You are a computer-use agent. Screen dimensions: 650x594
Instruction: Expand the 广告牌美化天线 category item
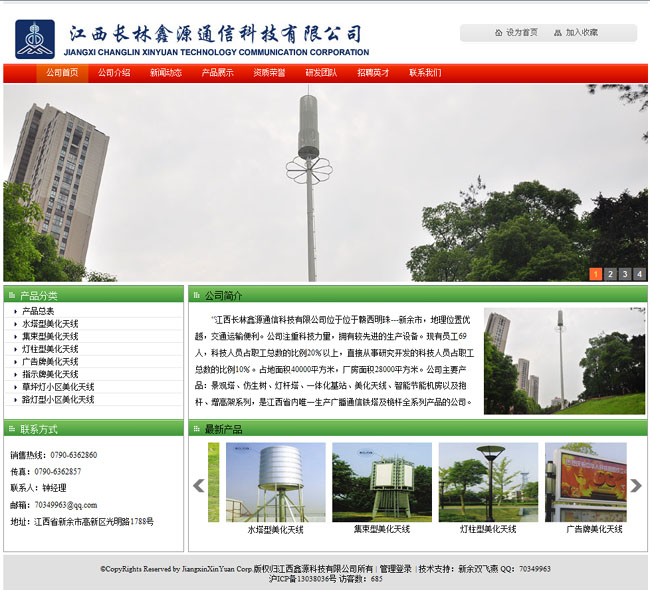tap(50, 362)
